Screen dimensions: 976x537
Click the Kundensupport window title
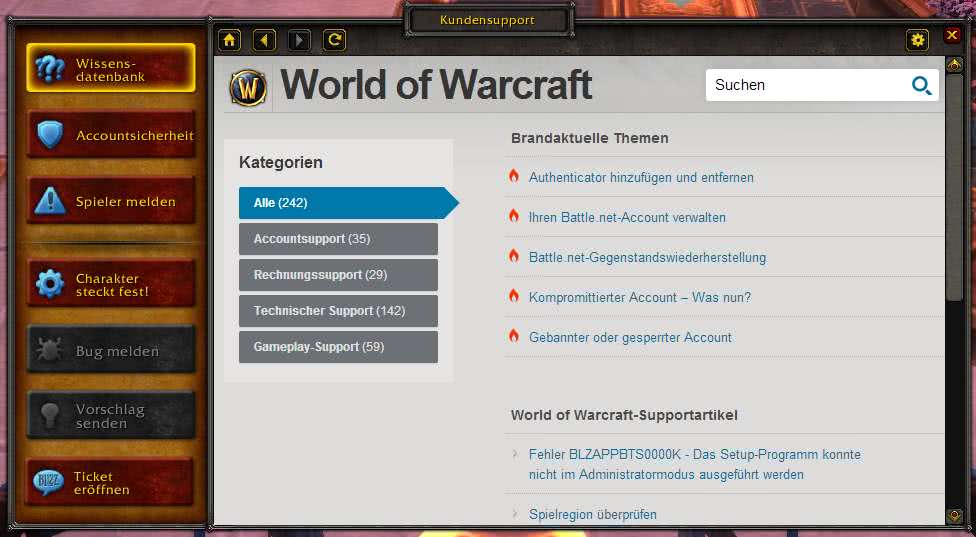tap(487, 20)
